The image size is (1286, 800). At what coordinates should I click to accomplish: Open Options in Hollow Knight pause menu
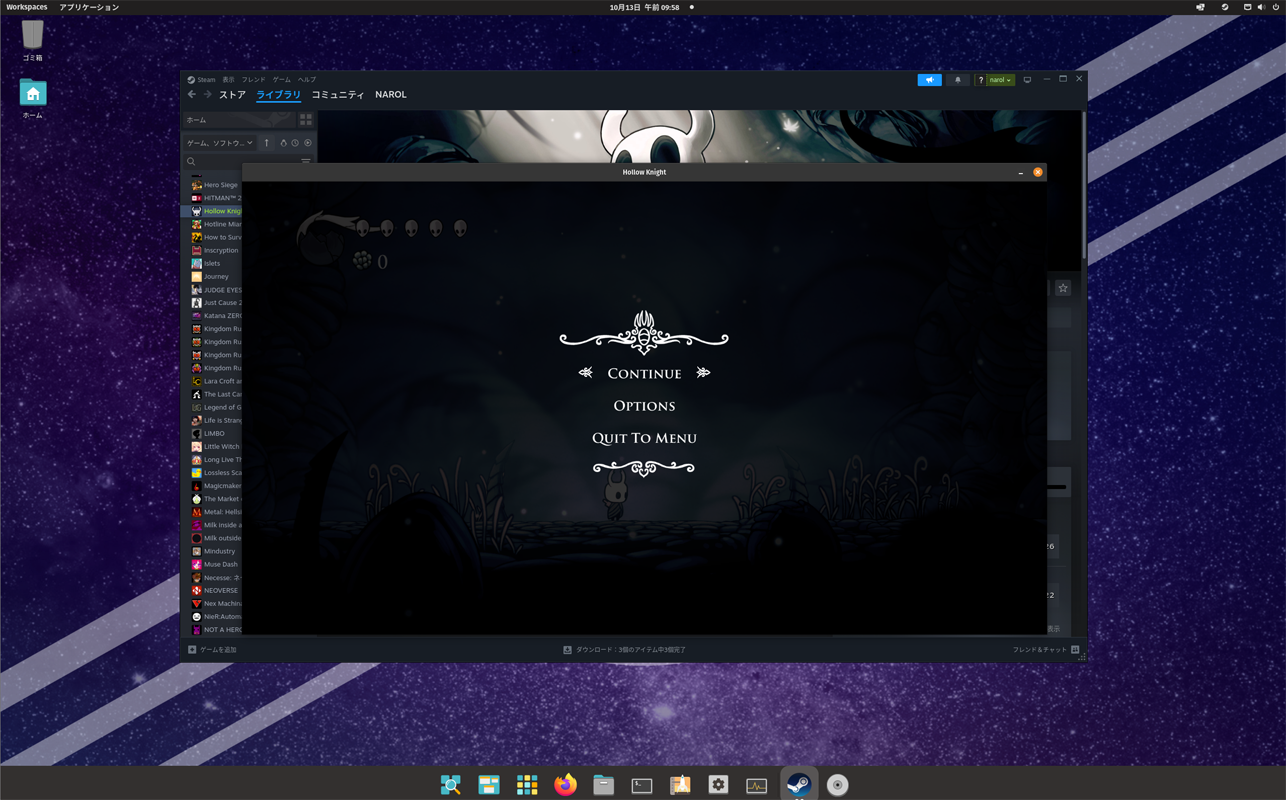tap(644, 406)
